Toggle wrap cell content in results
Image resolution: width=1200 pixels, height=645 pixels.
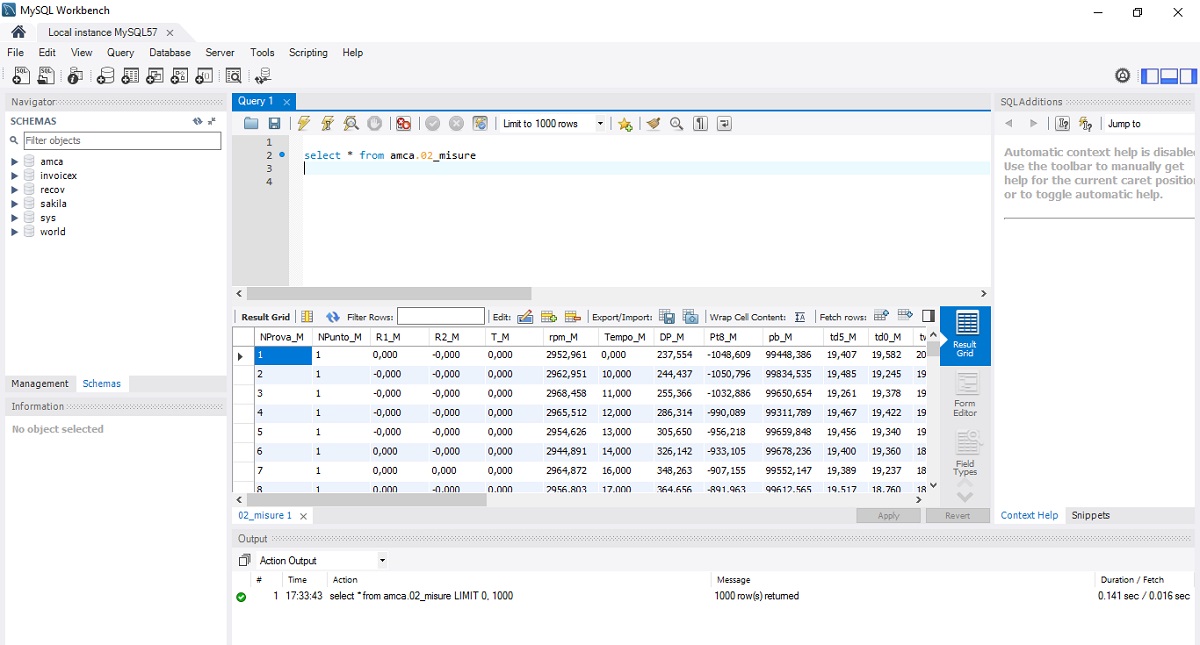point(800,317)
